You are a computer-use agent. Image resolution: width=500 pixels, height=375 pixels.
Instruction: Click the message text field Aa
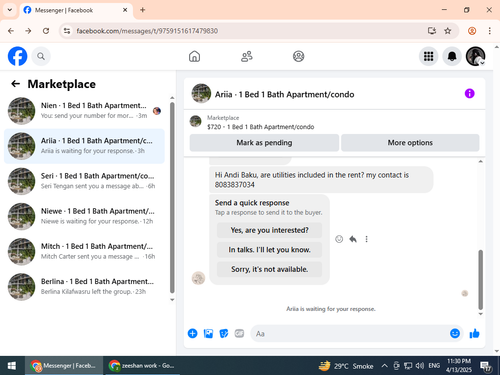pos(349,334)
